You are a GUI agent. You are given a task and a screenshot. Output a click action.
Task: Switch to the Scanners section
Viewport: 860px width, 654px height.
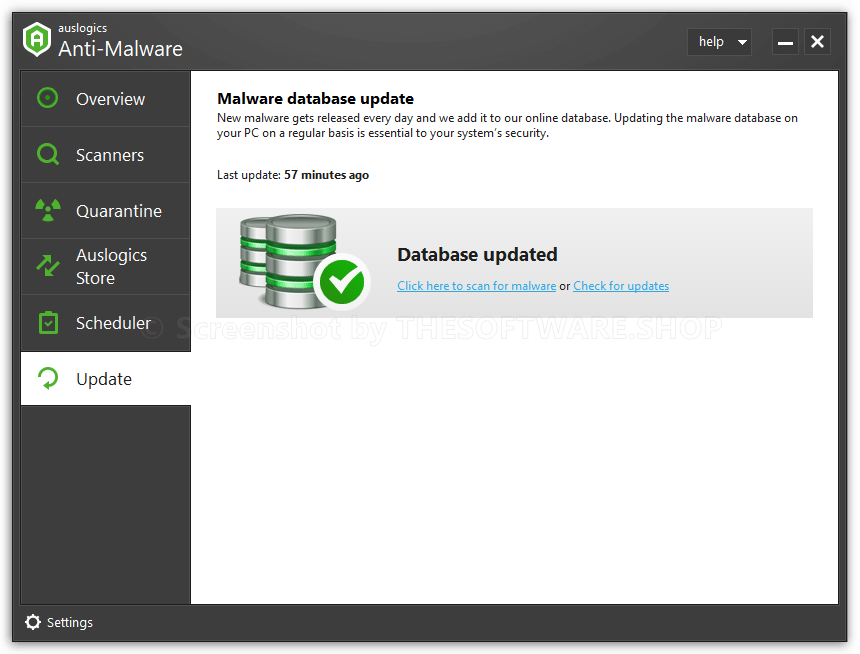(x=106, y=155)
